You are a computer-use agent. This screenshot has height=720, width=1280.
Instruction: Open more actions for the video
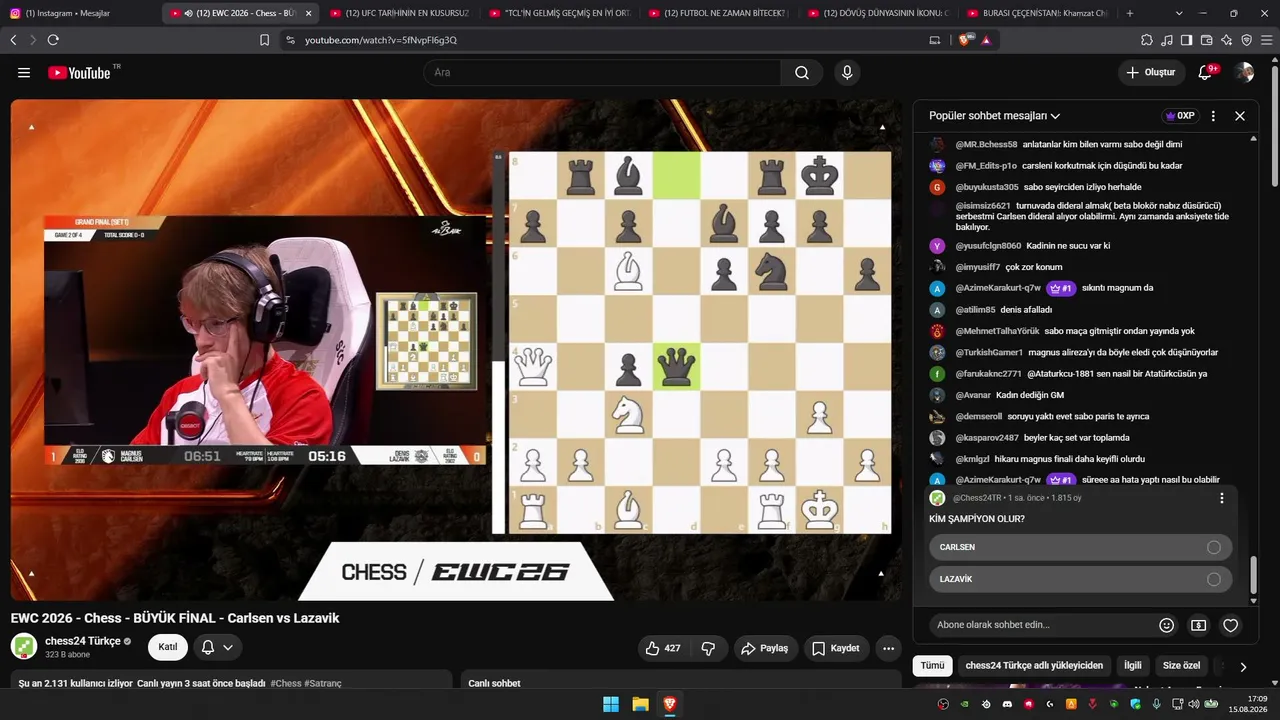click(x=888, y=648)
